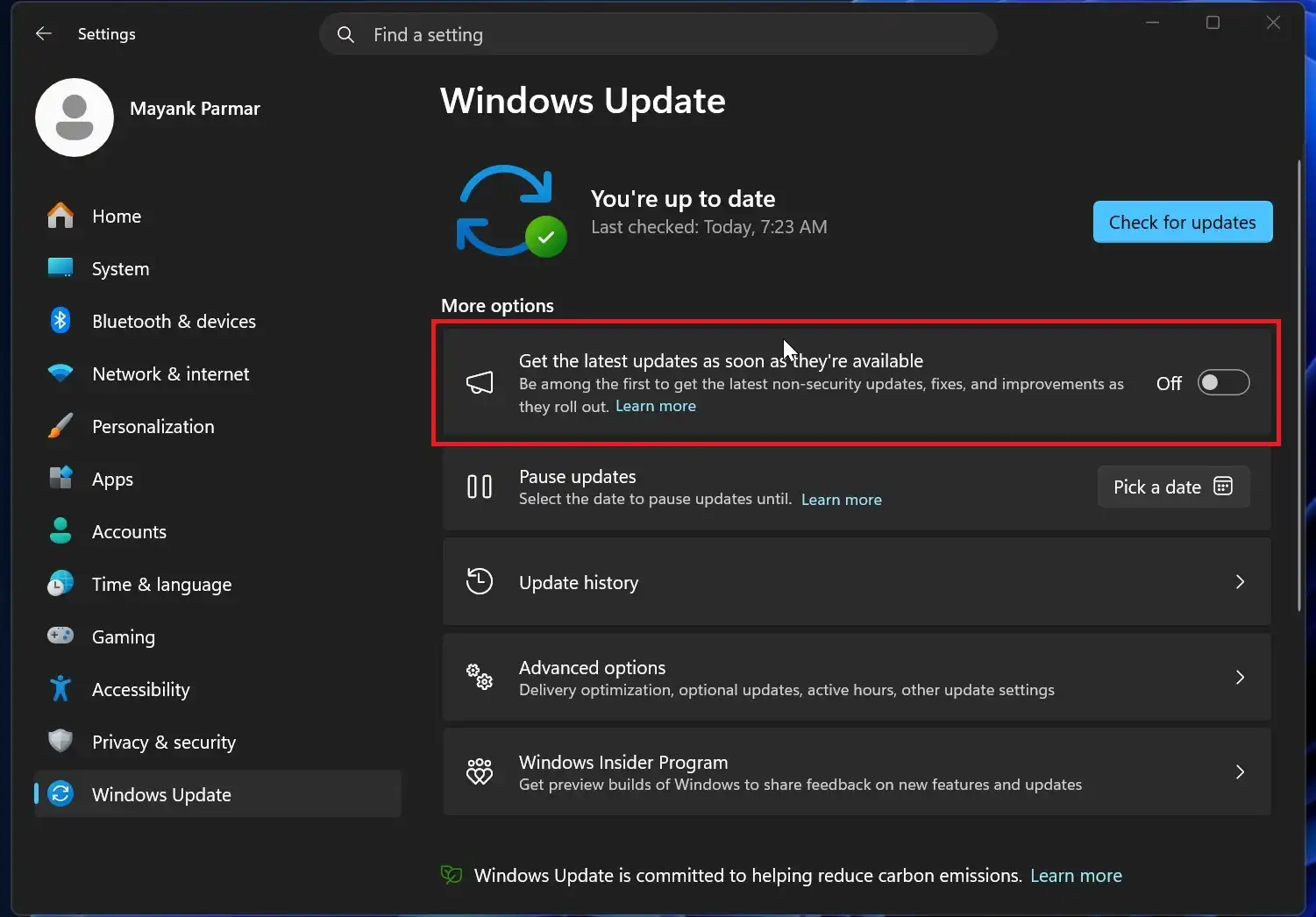1316x917 pixels.
Task: Click the back arrow icon in Settings
Action: pos(43,33)
